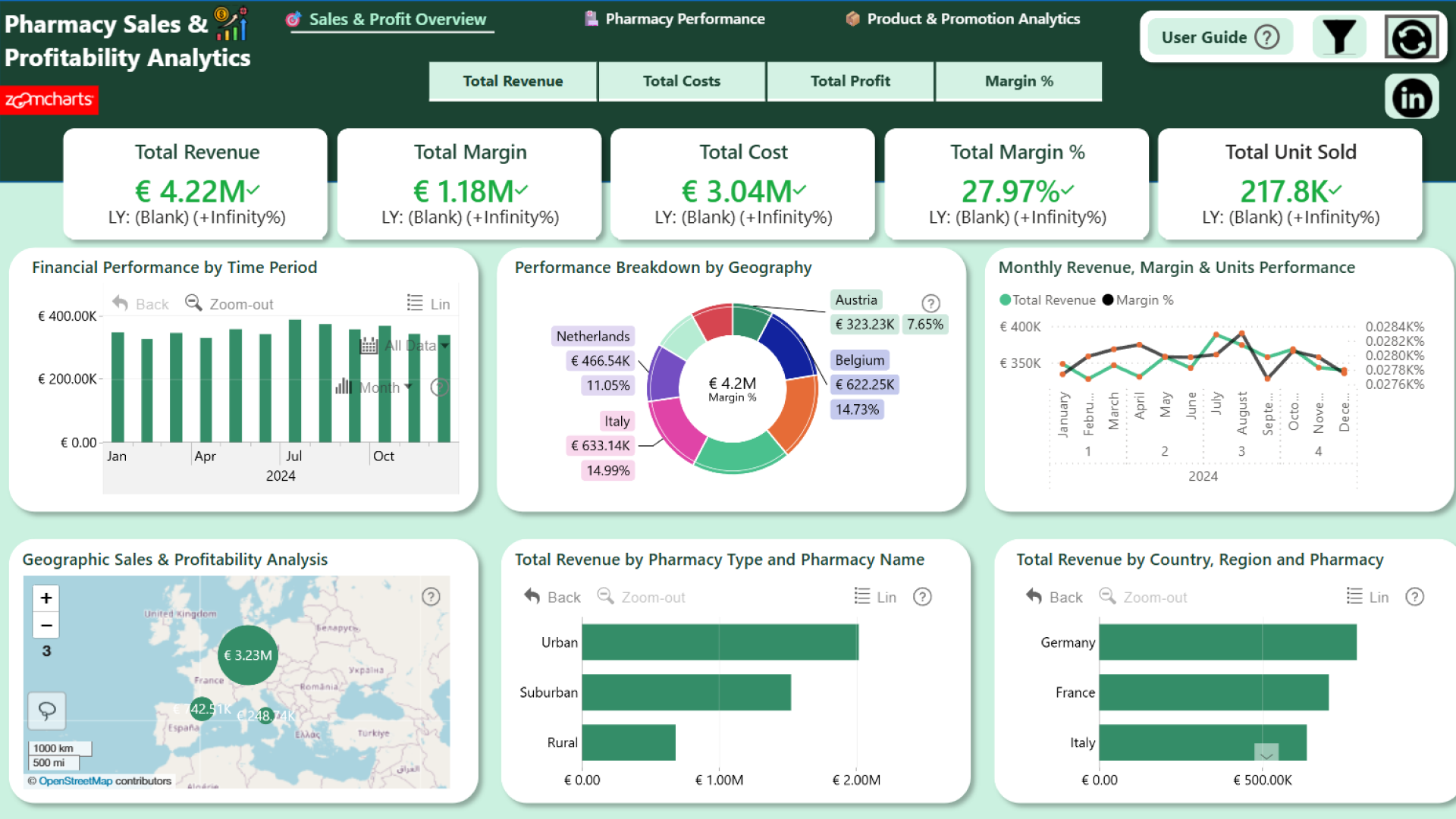This screenshot has width=1456, height=819.
Task: Expand chevron on Italy country bar
Action: point(1266,753)
